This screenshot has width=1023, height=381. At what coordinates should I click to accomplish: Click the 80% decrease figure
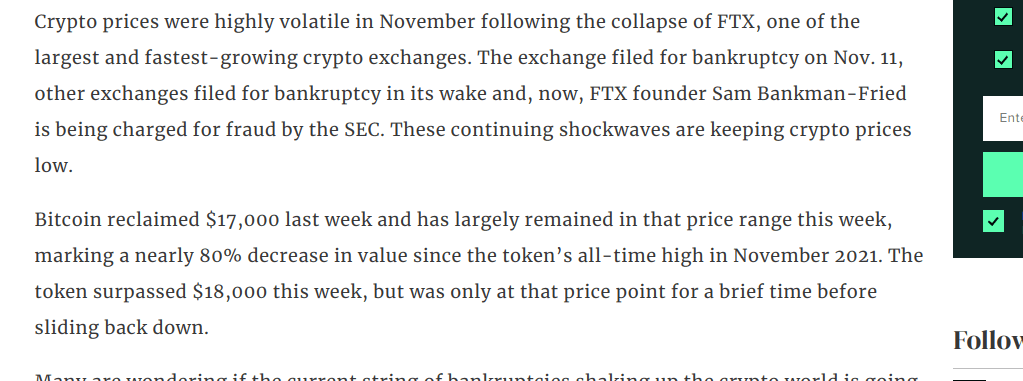[221, 256]
